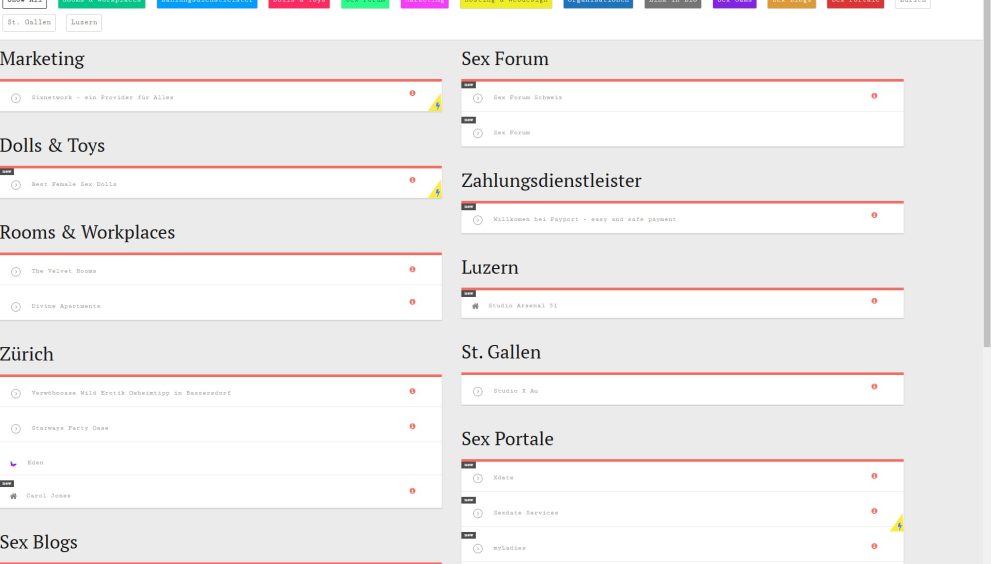Open the Sex Forum Schweiz link
Viewport: 991px width, 564px height.
click(527, 98)
